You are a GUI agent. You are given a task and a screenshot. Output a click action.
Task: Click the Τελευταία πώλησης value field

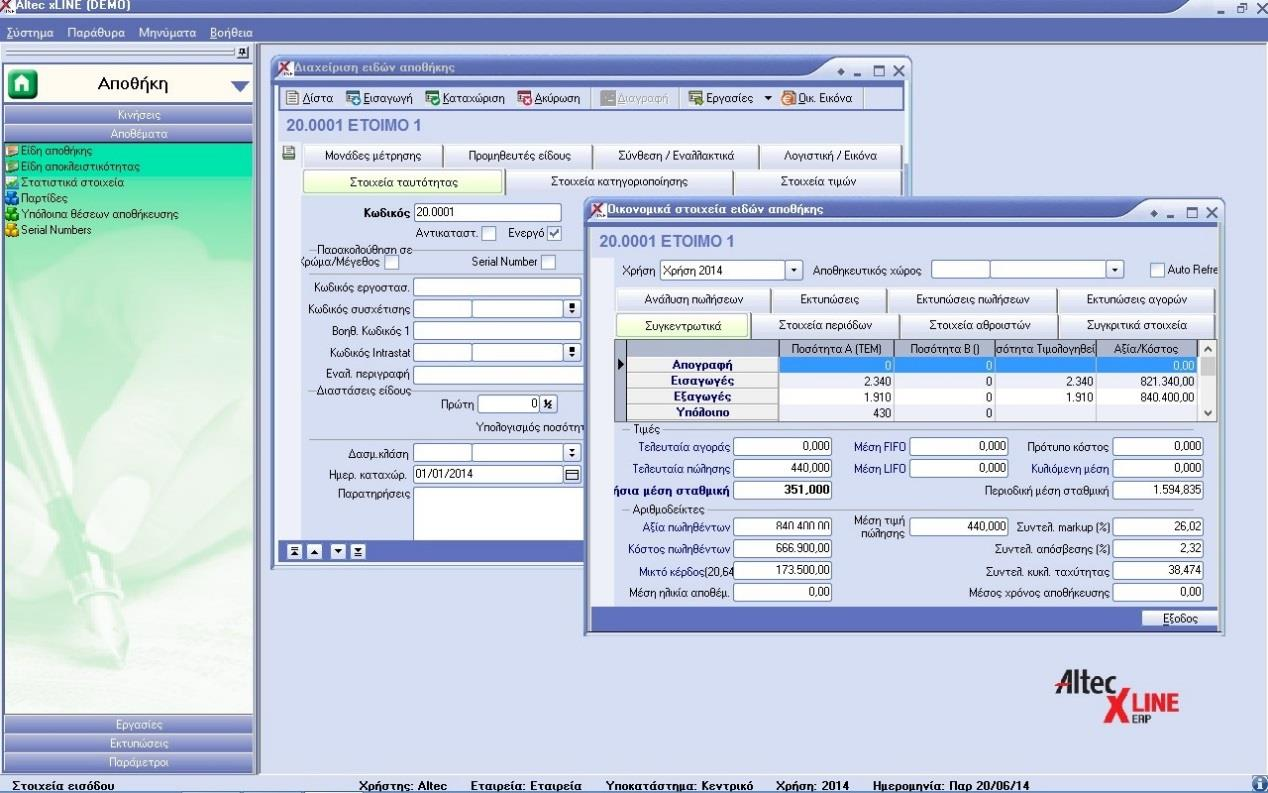coord(785,468)
